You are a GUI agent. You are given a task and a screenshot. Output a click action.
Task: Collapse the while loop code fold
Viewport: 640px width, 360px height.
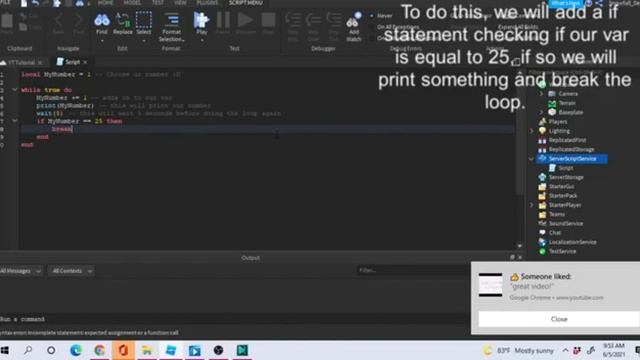click(x=15, y=90)
